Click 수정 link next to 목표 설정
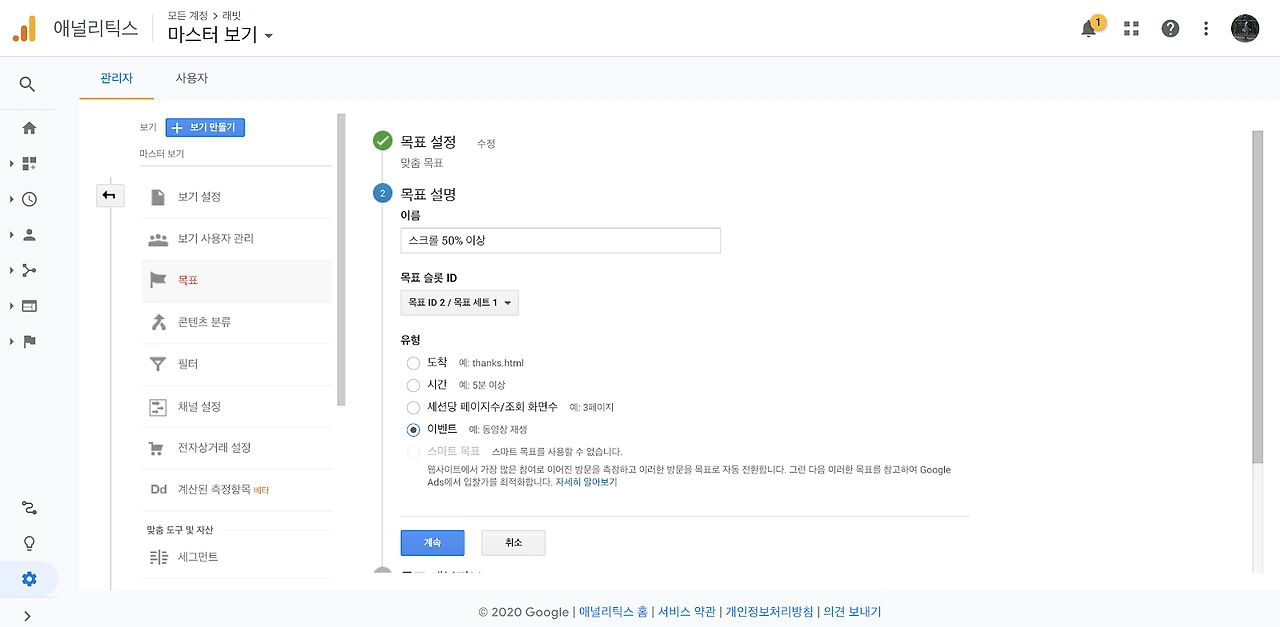Image resolution: width=1280 pixels, height=627 pixels. [486, 144]
